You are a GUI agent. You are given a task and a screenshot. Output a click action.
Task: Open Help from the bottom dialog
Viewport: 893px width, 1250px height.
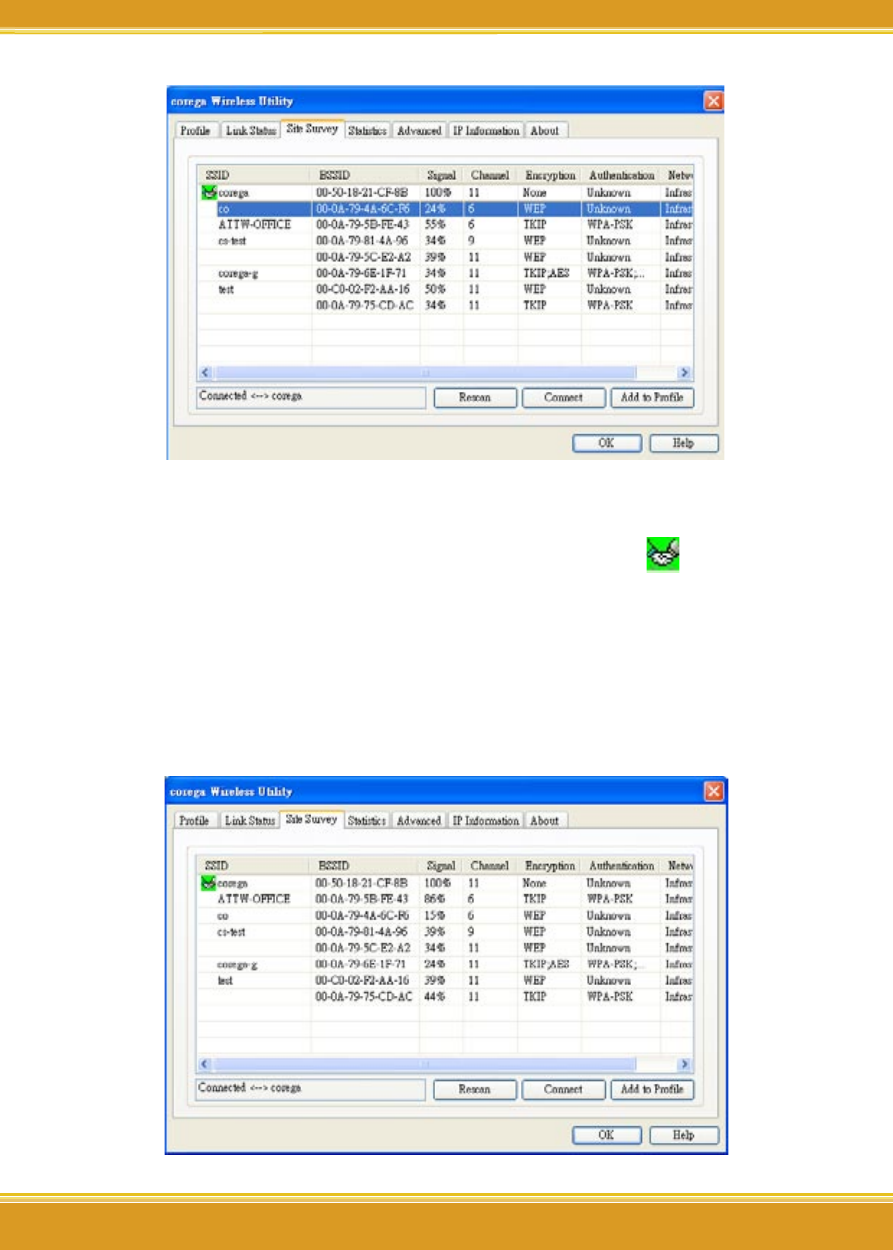(x=684, y=1135)
